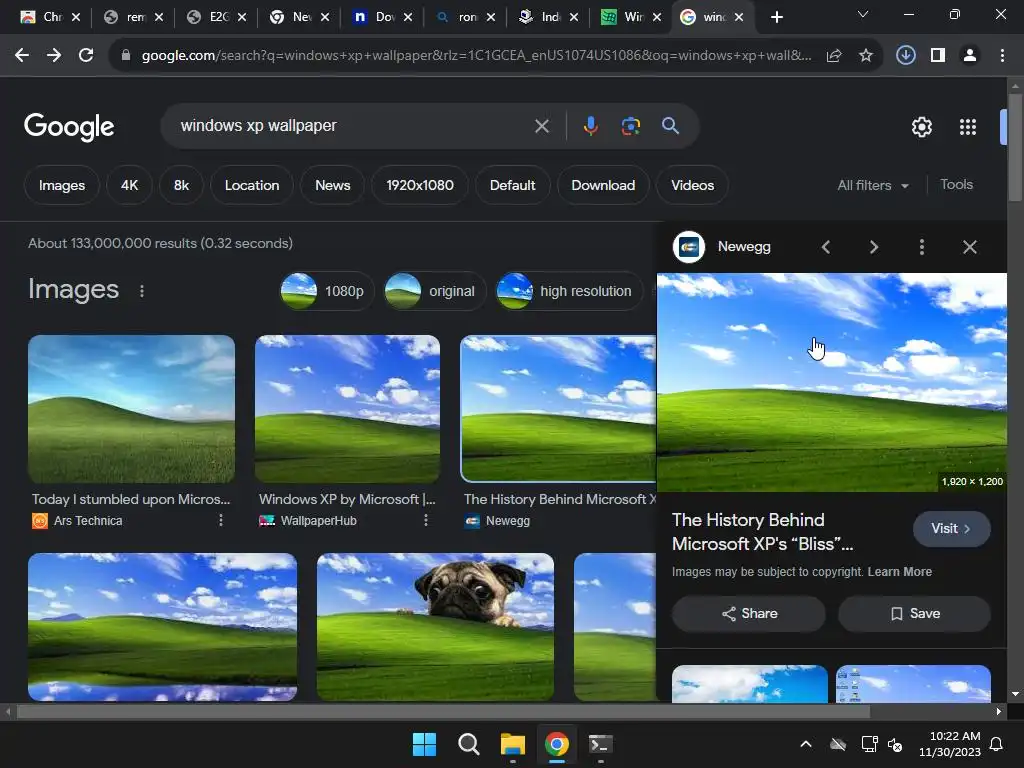Open Chrome three-dot menu

pyautogui.click(x=1002, y=56)
